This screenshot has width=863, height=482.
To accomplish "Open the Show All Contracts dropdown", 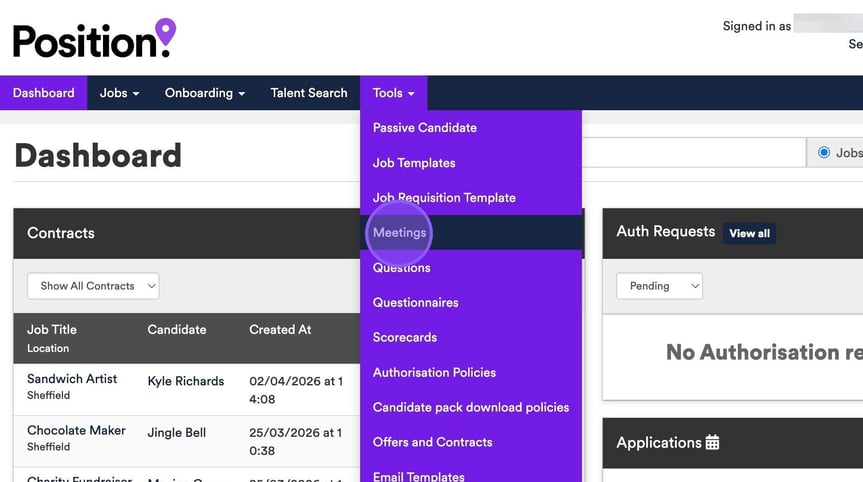I will pyautogui.click(x=93, y=286).
